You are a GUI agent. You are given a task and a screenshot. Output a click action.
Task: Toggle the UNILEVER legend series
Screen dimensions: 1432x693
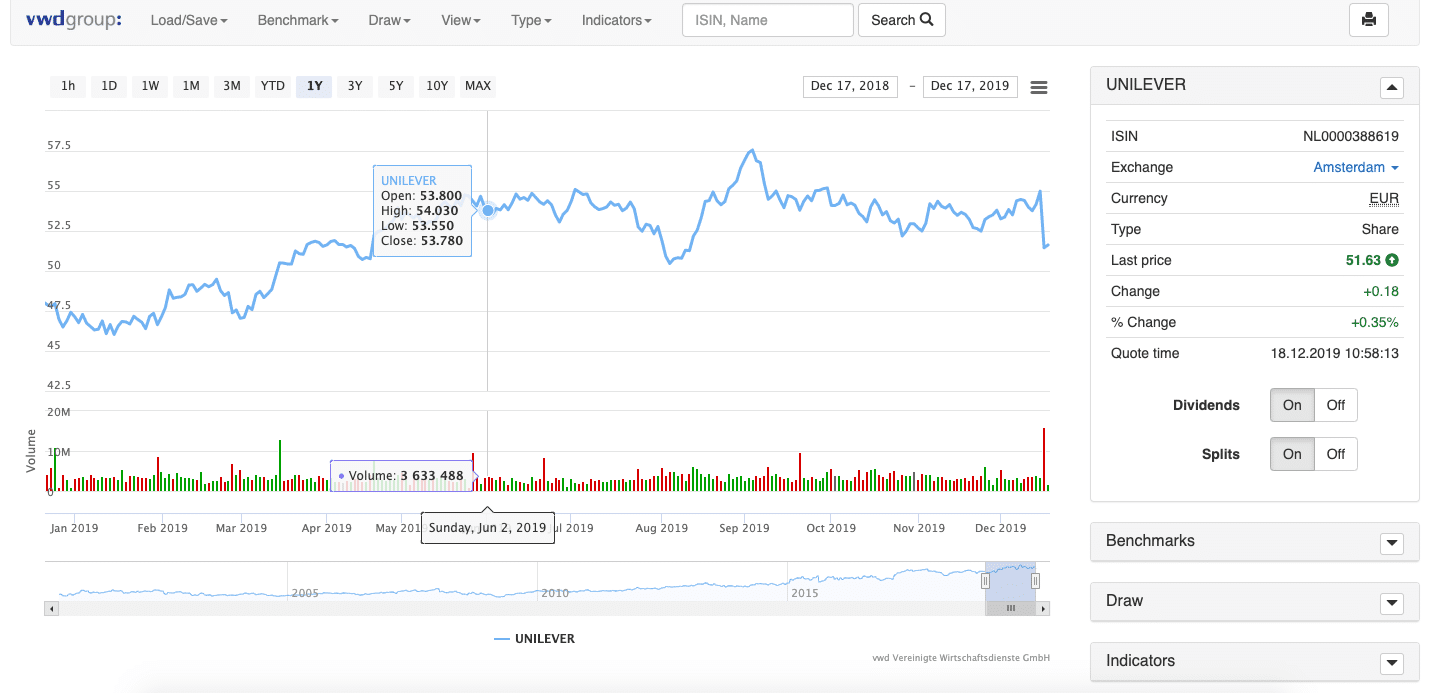[x=534, y=638]
